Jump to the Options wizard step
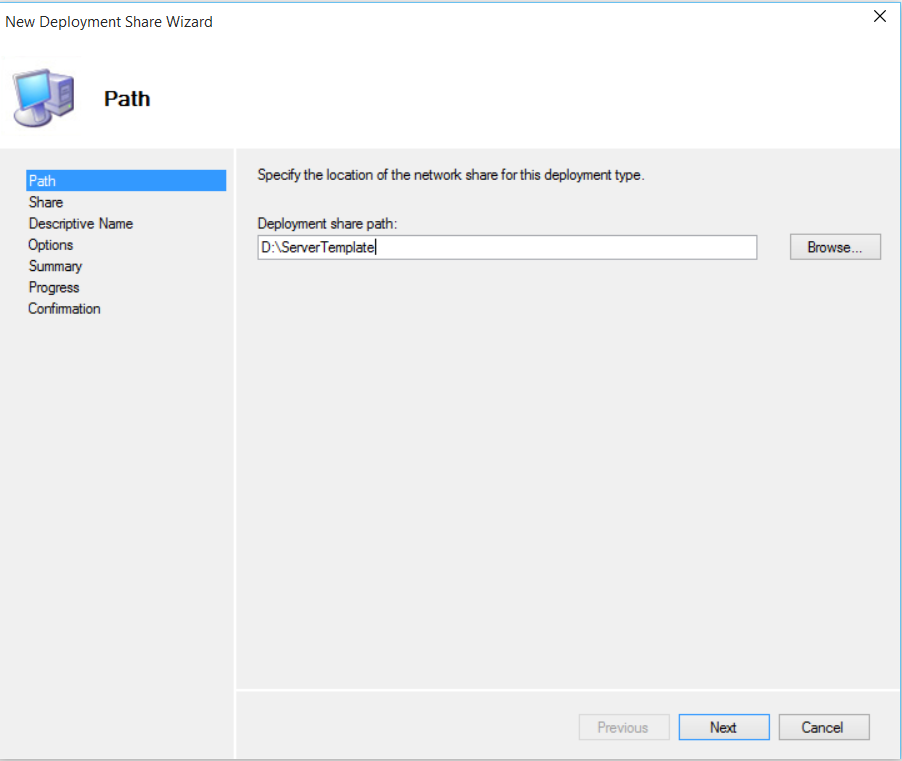Screen dimensions: 902x761 coord(51,245)
